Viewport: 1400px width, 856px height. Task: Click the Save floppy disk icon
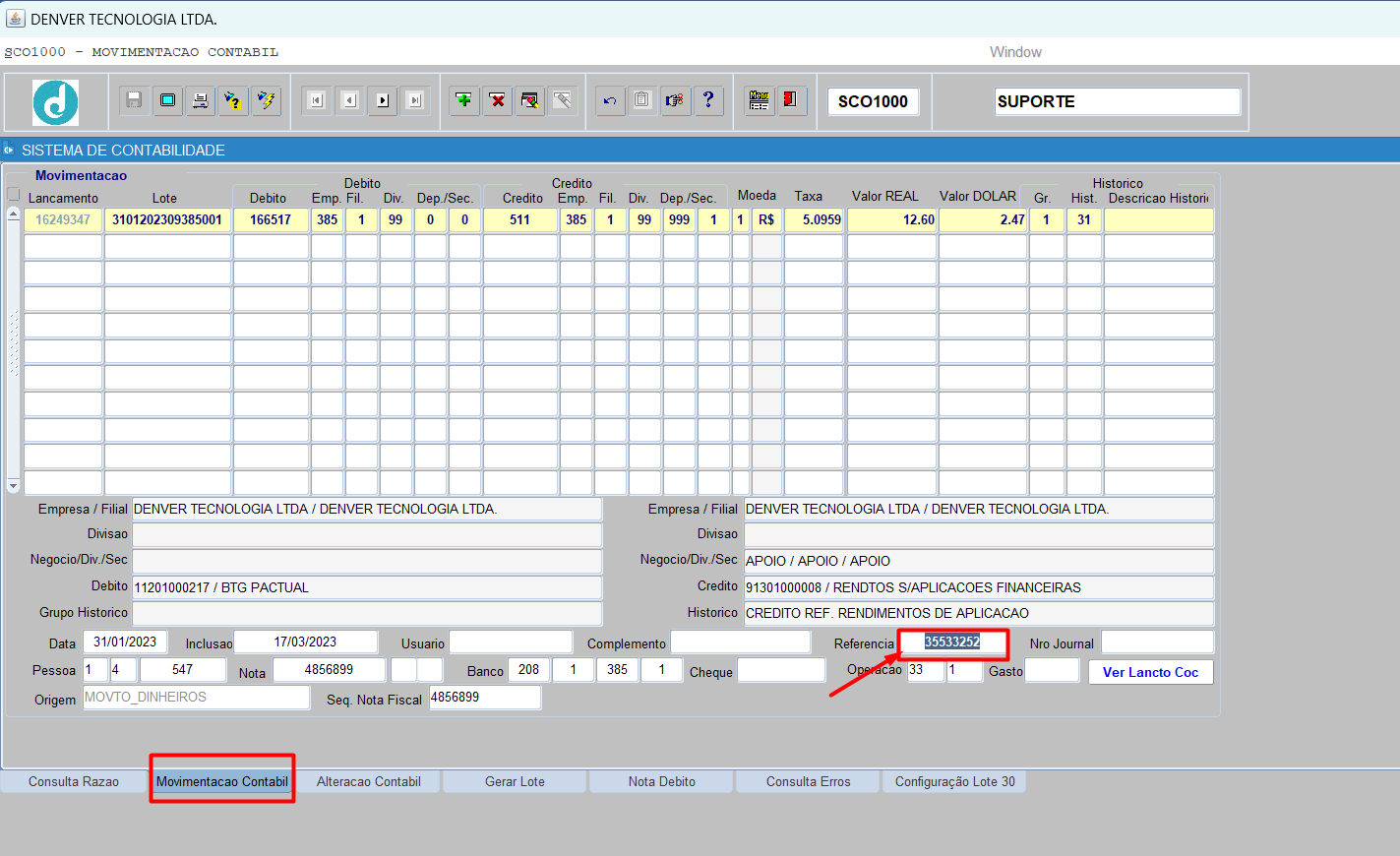135,100
